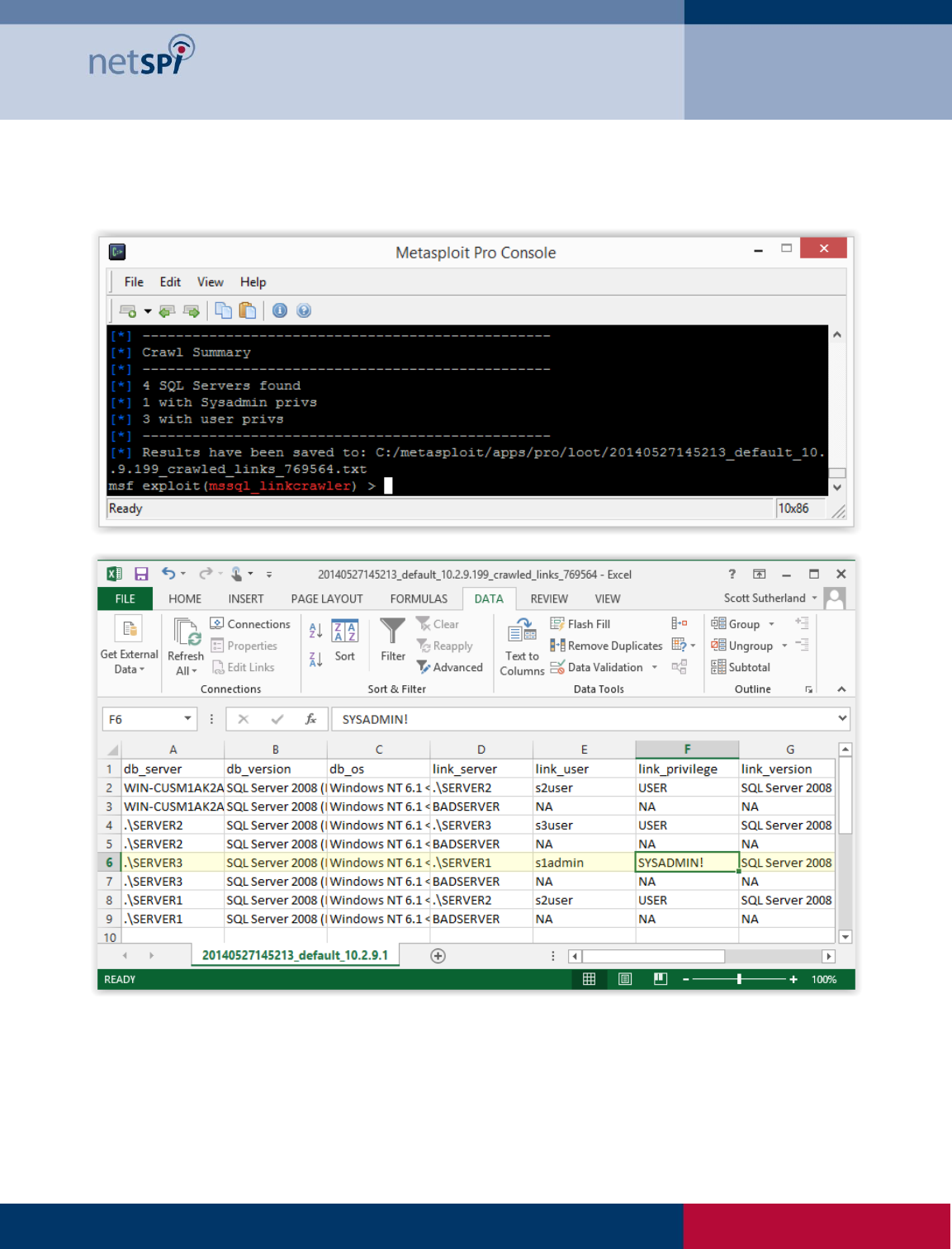Screen dimensions: 952x1249
Task: Switch to the INSERT ribbon tab
Action: [x=246, y=598]
